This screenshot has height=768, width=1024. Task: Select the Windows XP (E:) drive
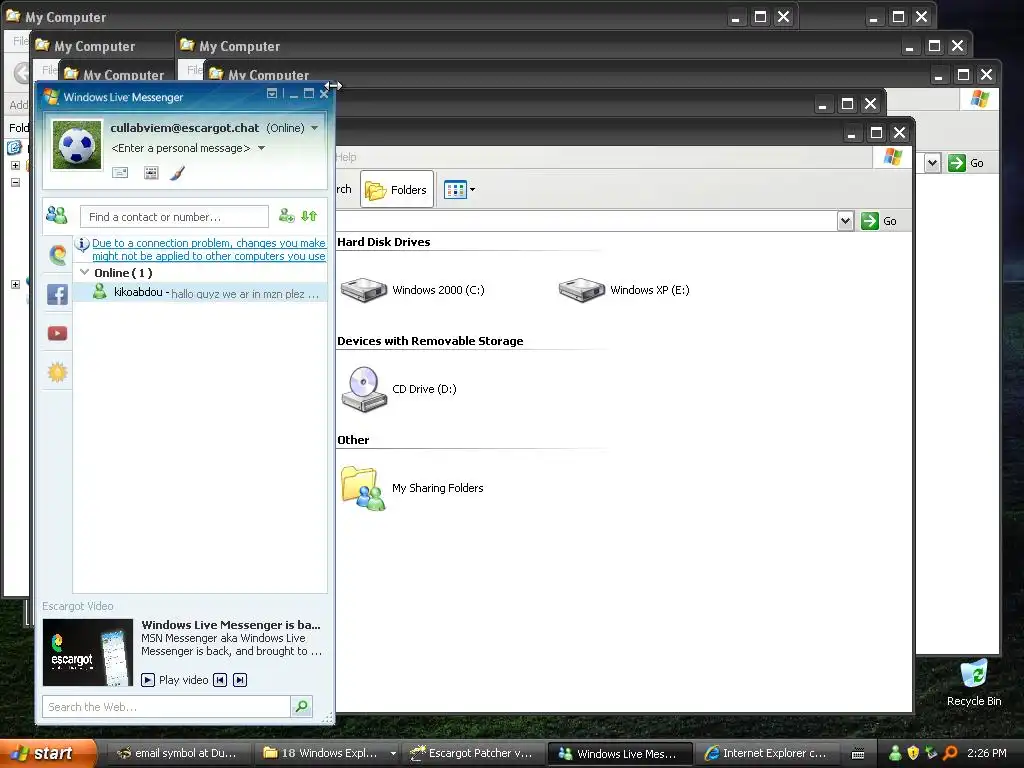624,290
